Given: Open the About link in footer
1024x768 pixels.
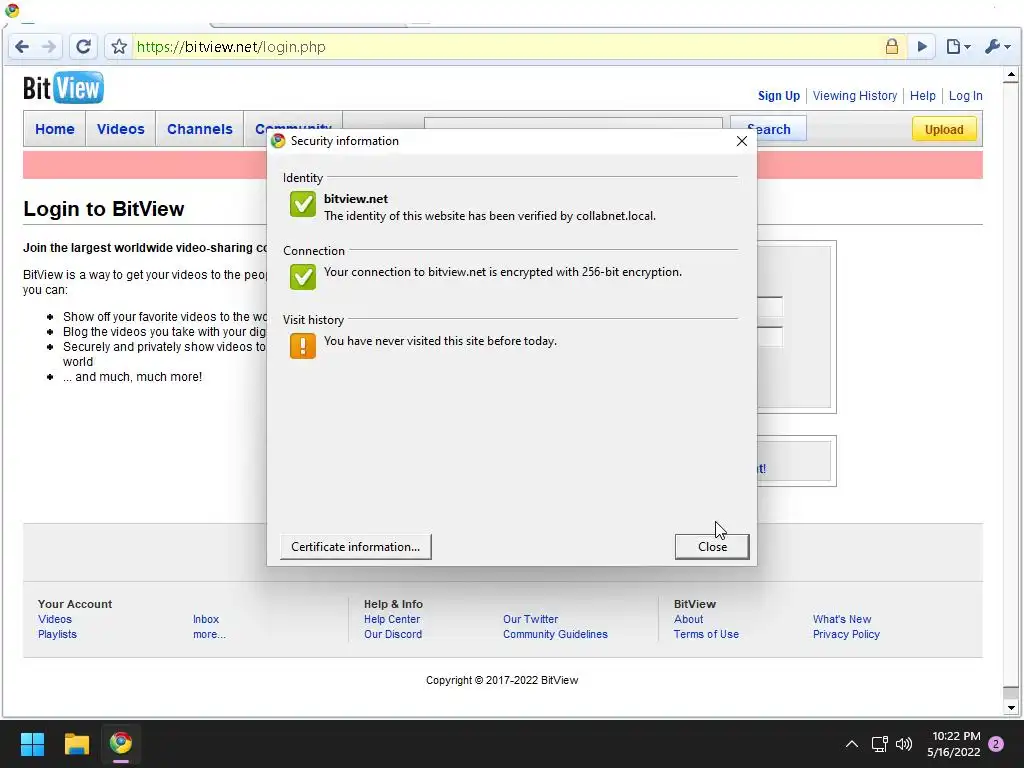Looking at the screenshot, I should pos(688,619).
